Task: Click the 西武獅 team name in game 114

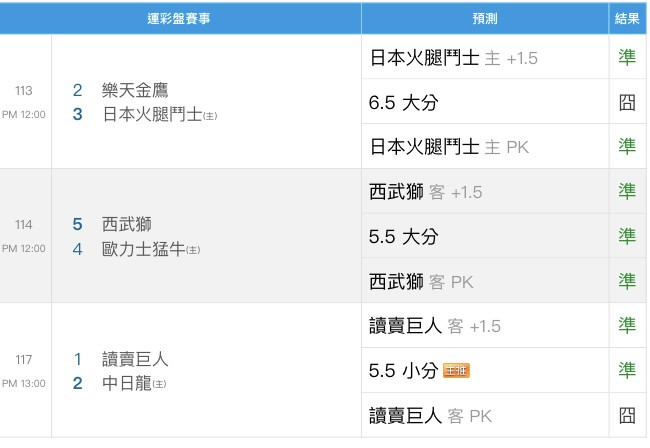Action: point(127,224)
